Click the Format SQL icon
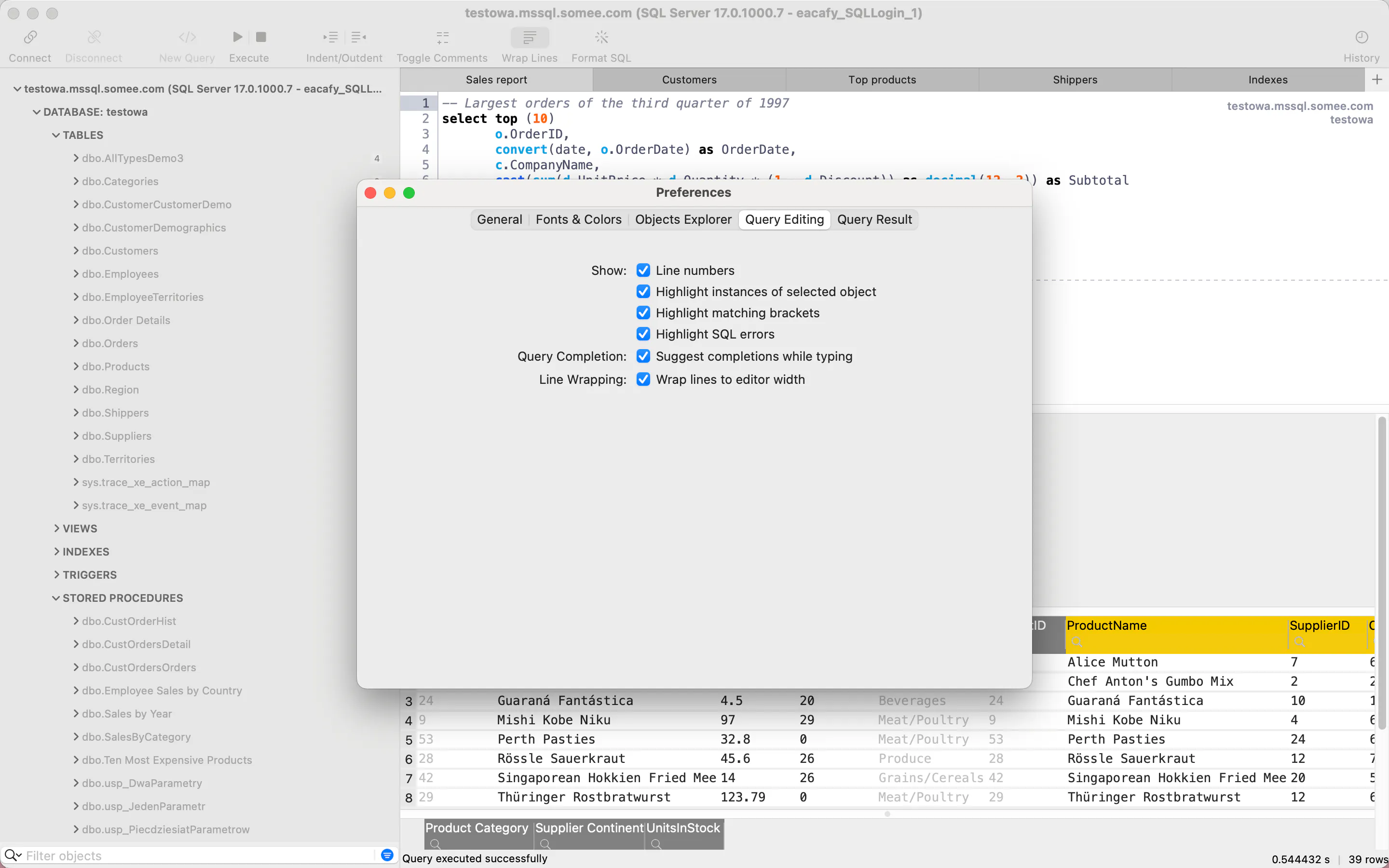The width and height of the screenshot is (1389, 868). [601, 37]
